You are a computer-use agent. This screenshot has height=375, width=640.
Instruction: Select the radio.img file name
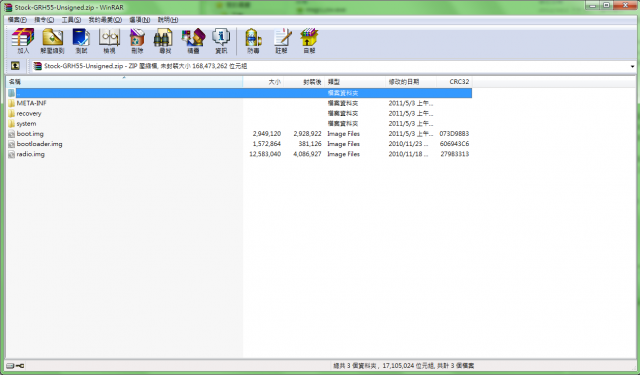(x=31, y=154)
